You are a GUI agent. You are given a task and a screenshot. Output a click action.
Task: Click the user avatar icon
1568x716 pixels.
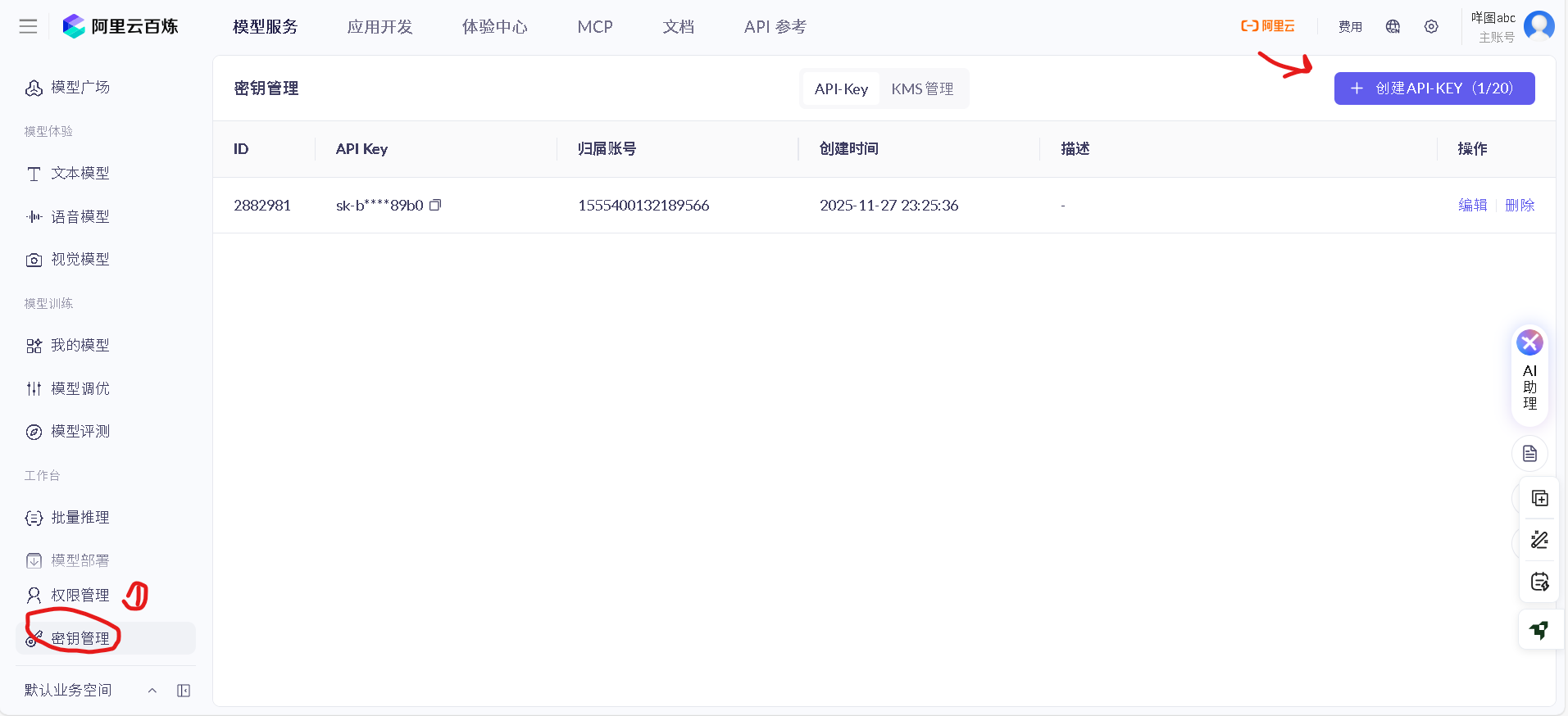[x=1538, y=25]
